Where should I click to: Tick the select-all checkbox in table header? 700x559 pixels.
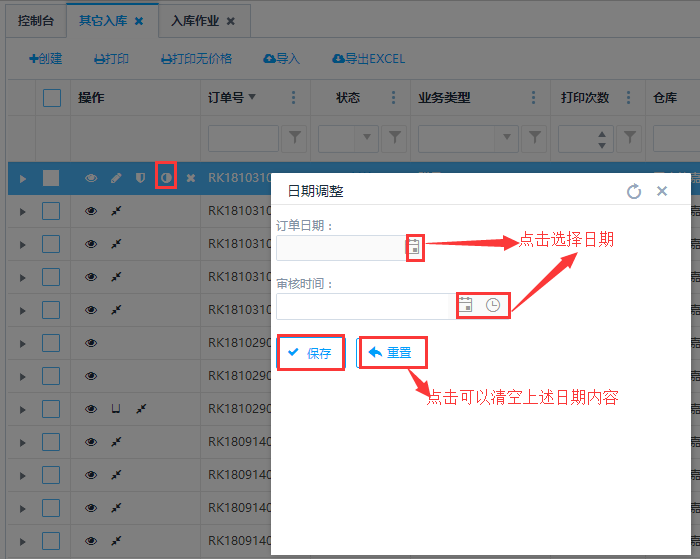52,98
